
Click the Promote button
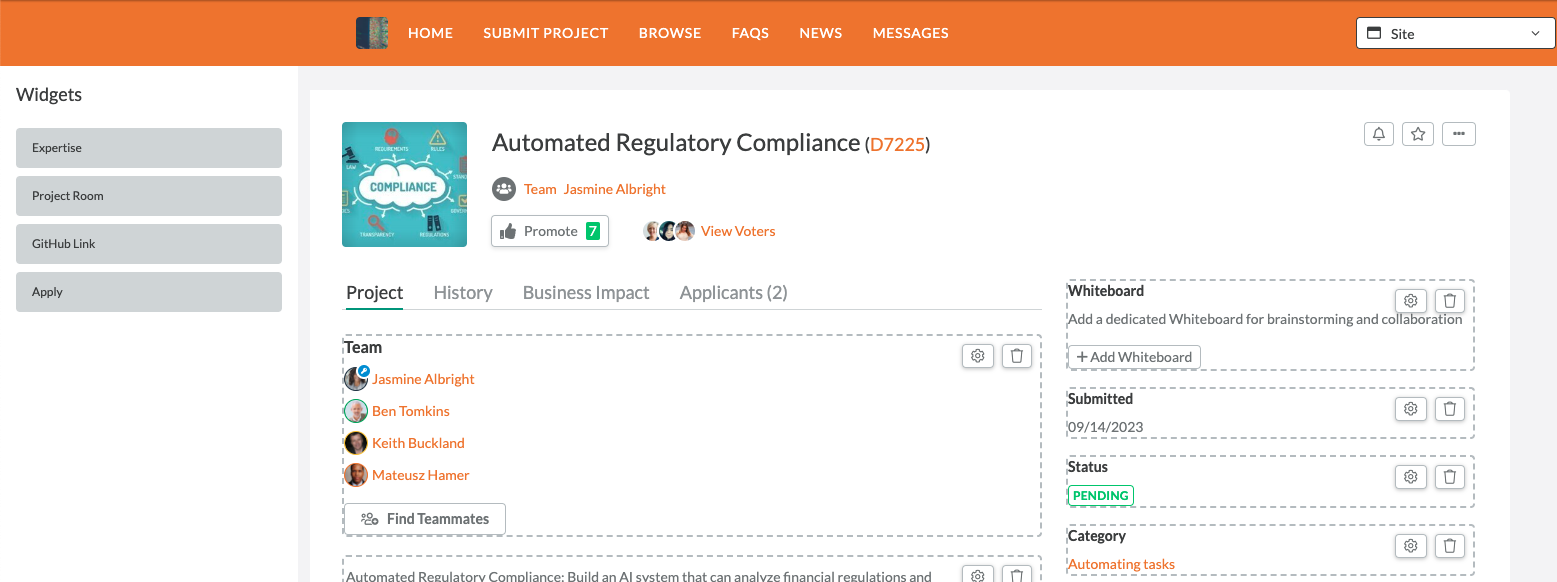(x=550, y=231)
